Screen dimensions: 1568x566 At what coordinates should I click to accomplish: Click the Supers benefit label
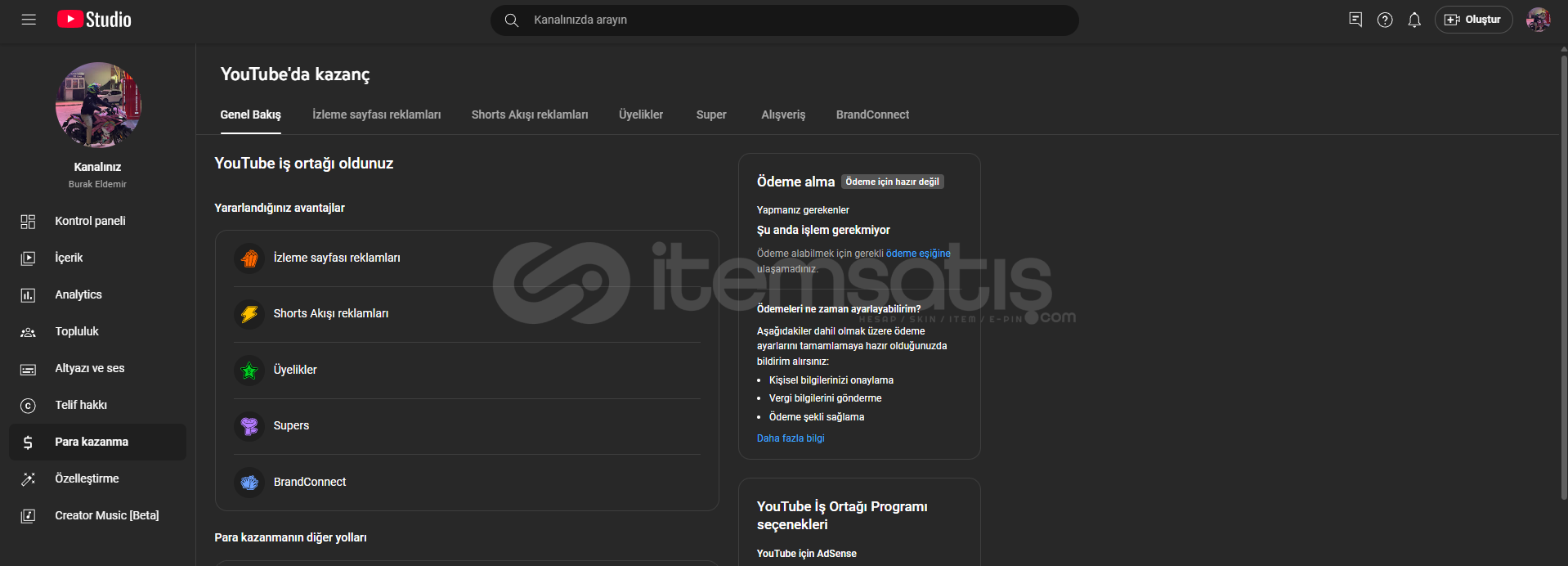pos(291,425)
